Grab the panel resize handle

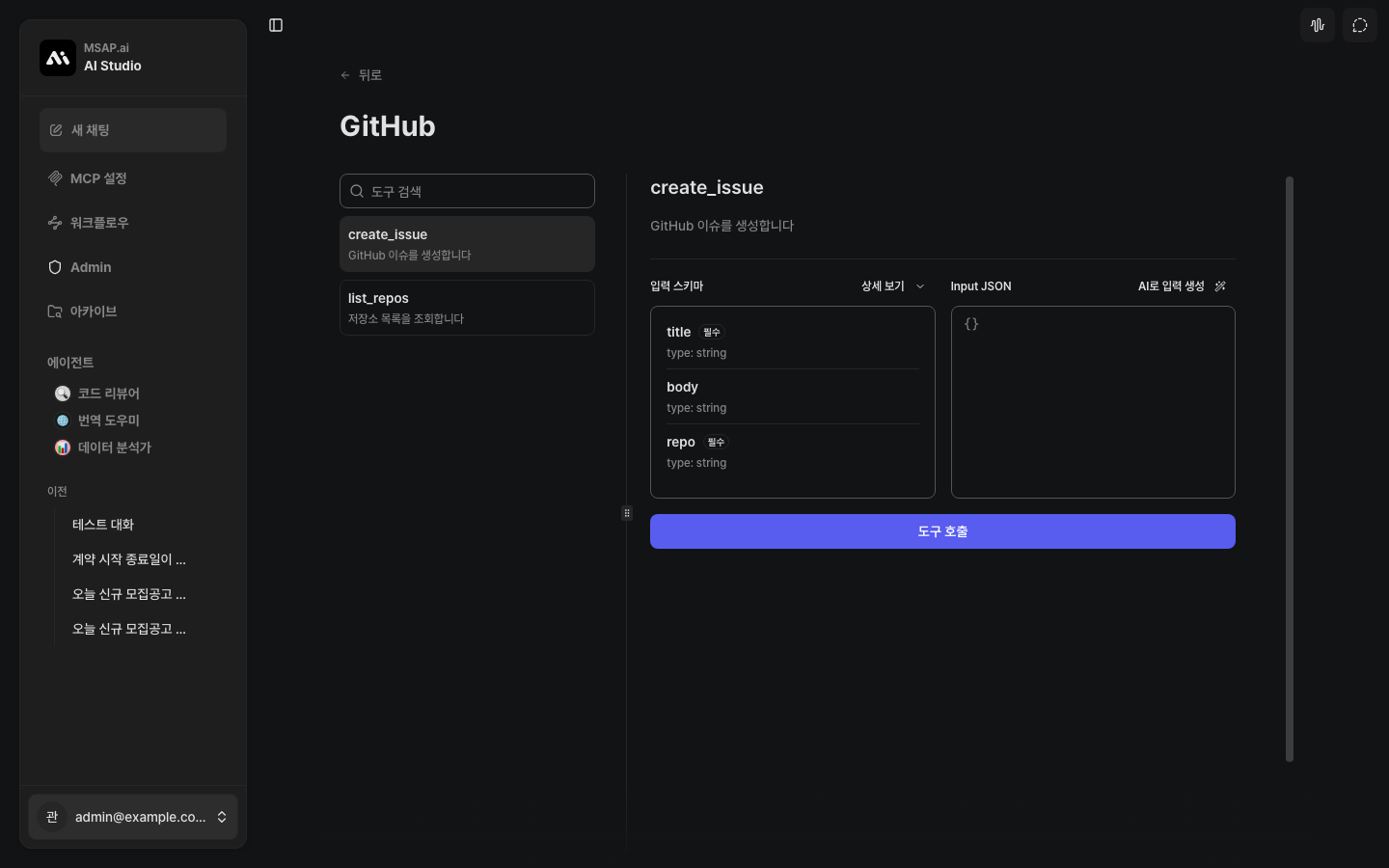[627, 513]
